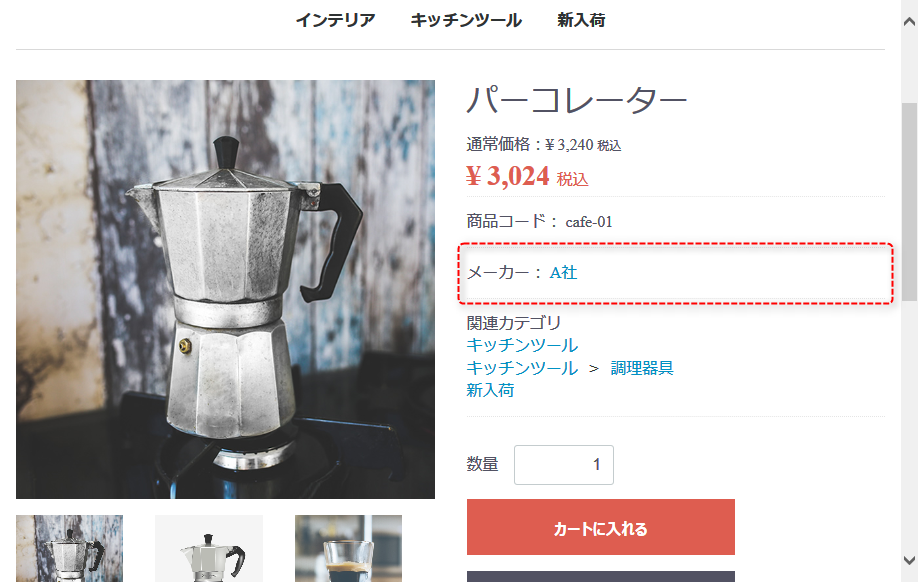Click the scrollbar up arrow
Screen dimensions: 918x582
(909, 22)
